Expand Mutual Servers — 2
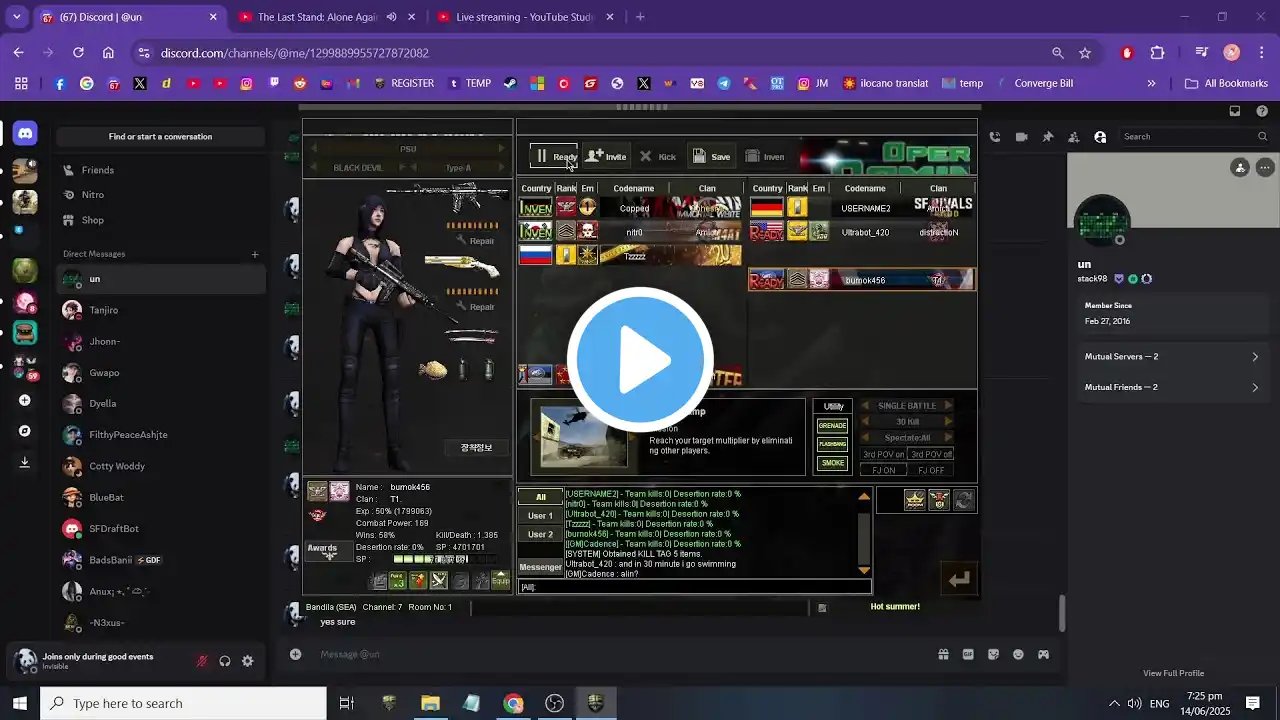The width and height of the screenshot is (1280, 720). [x=1171, y=357]
